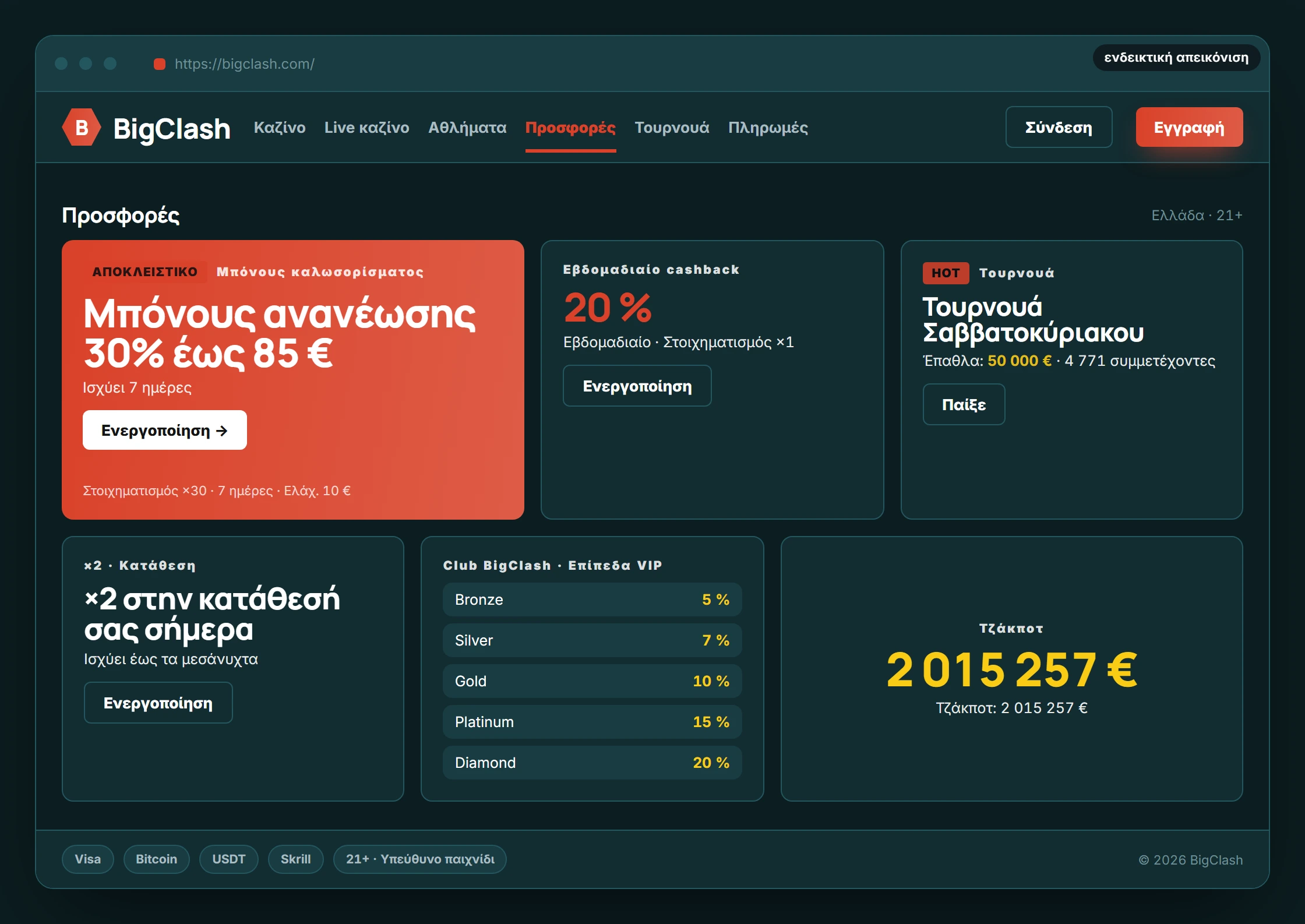
Task: Click the ×2 στην κατάθεσή σας σήμερα title
Action: pyautogui.click(x=212, y=614)
